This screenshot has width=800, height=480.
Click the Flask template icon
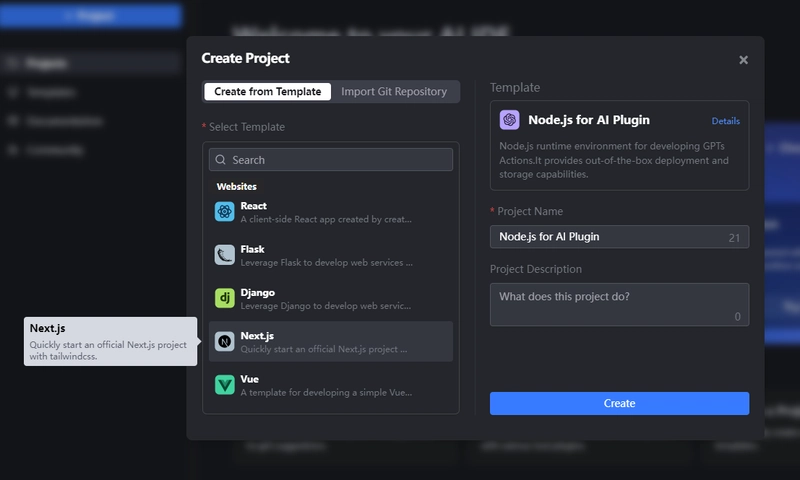(224, 255)
